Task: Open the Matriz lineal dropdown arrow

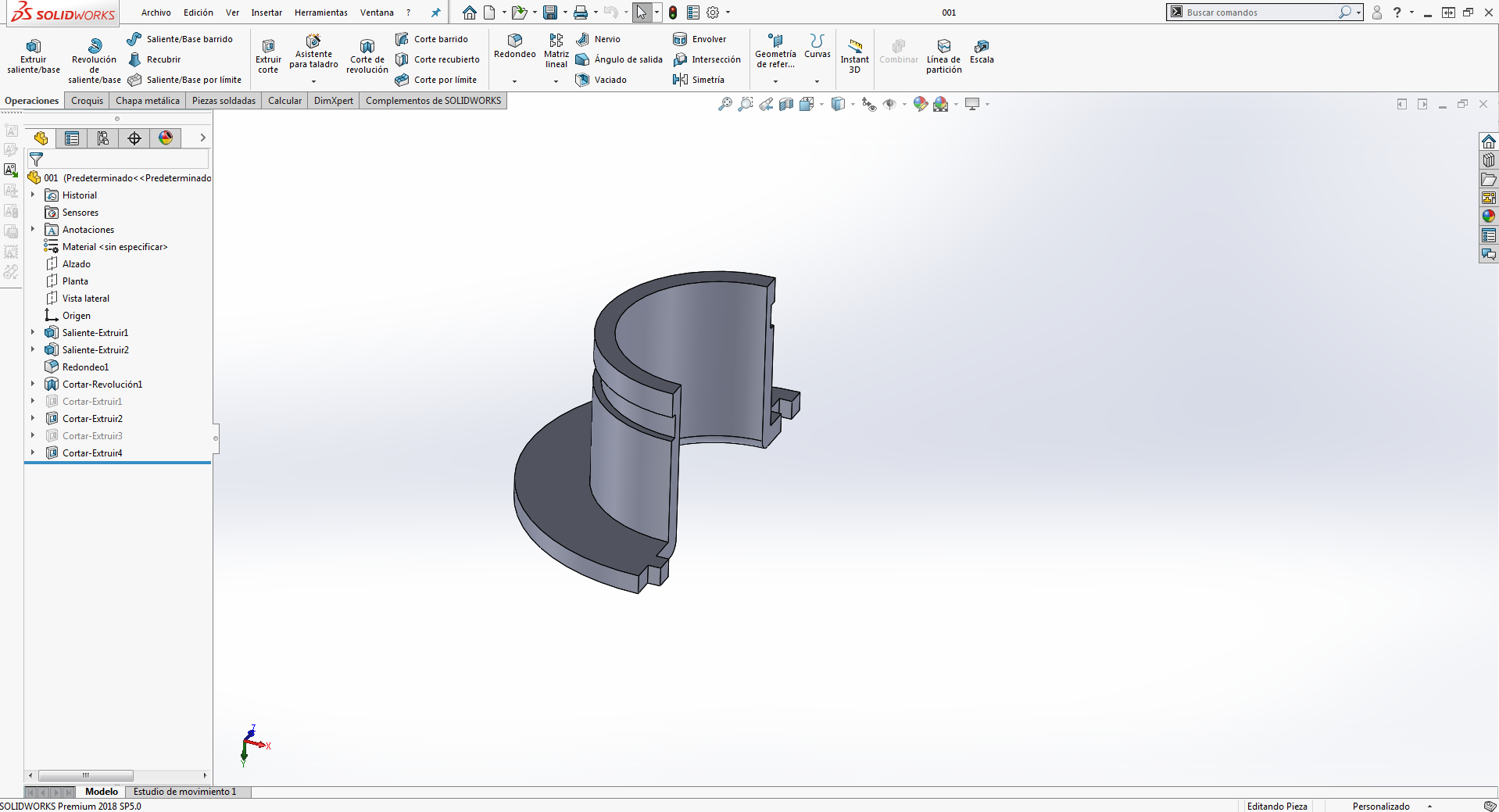Action: (x=556, y=81)
